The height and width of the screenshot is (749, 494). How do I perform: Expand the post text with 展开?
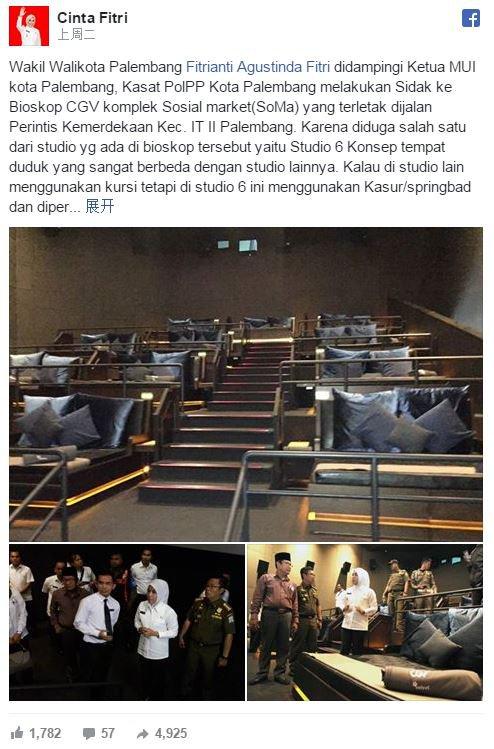click(x=99, y=206)
